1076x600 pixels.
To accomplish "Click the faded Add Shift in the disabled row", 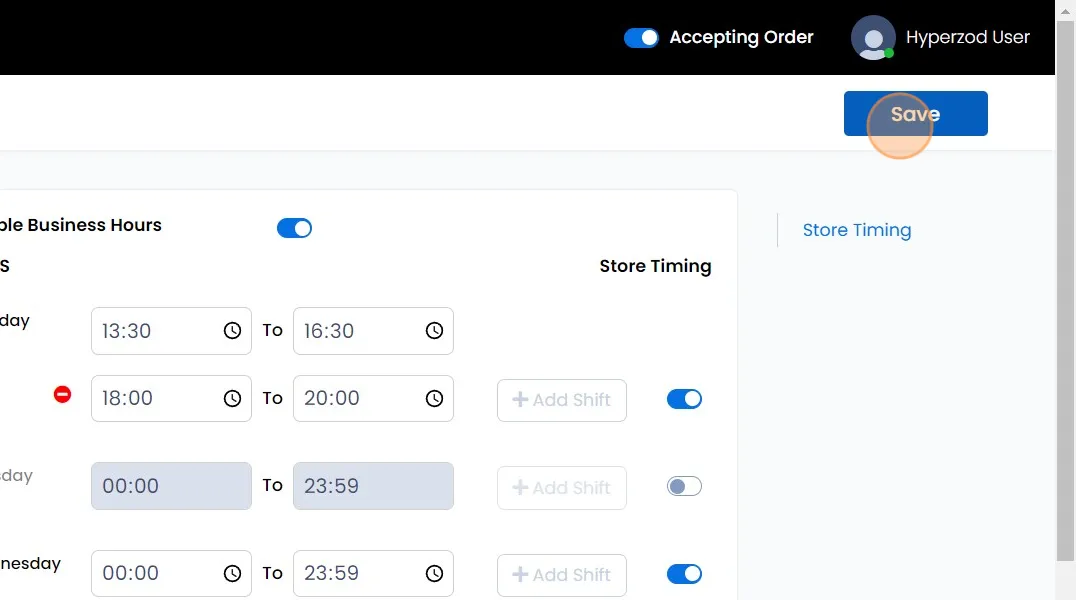I will click(561, 487).
